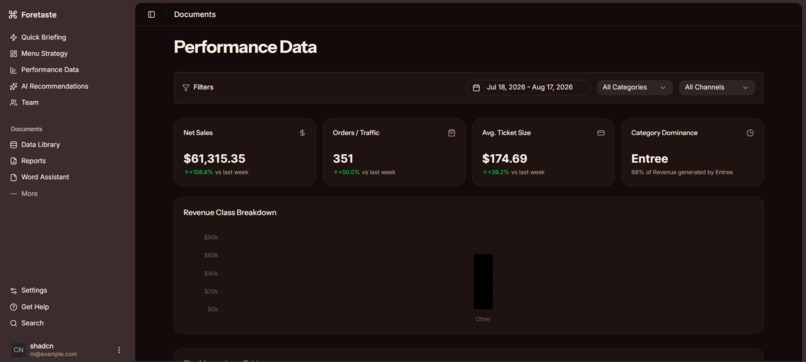Click the $80k axis label
806x362 pixels.
pos(211,238)
